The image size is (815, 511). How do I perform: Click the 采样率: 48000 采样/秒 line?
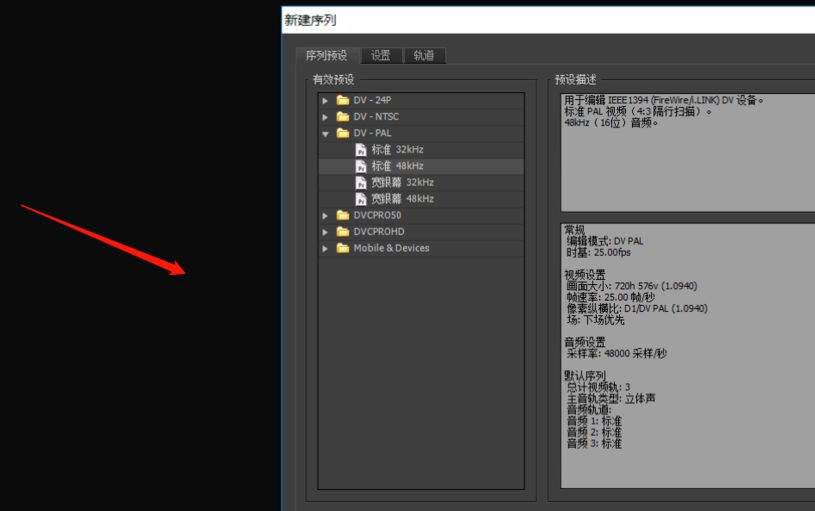coord(617,353)
